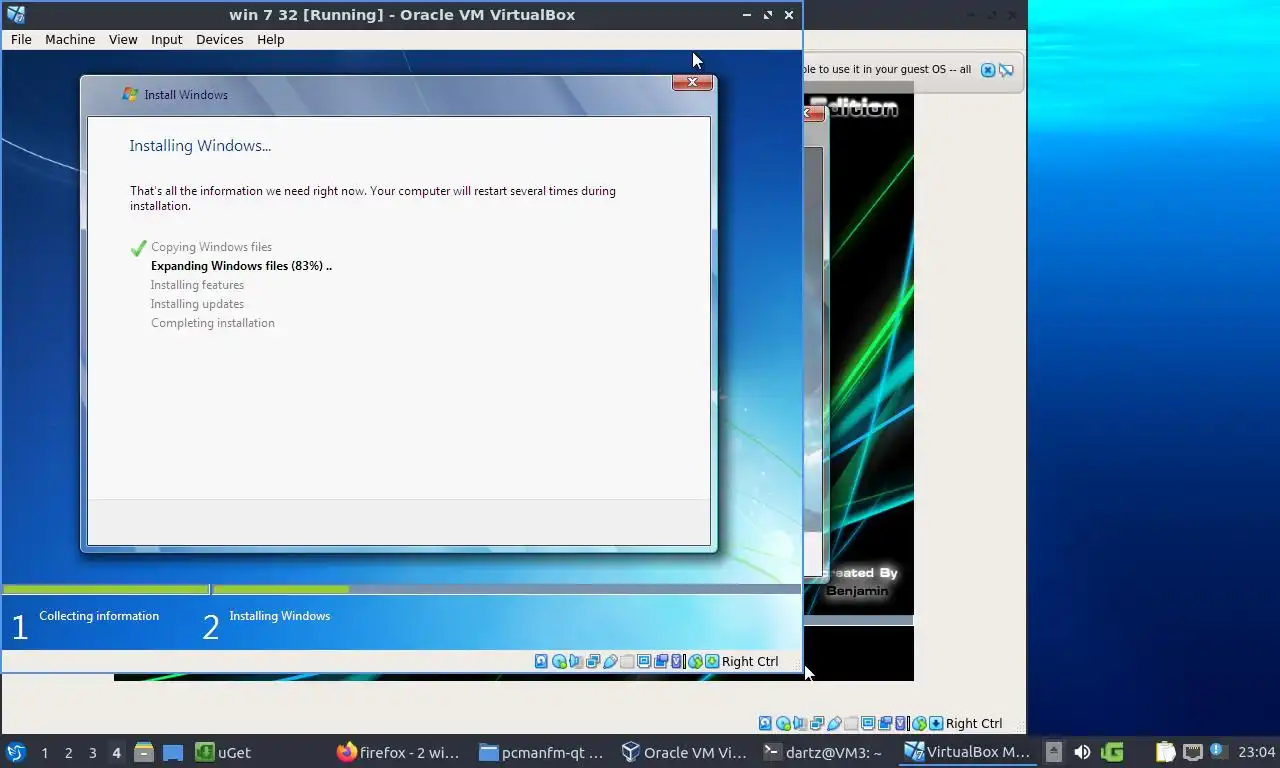Screen dimensions: 1280x768
Task: Switch to virtual desktop 2
Action: 68,753
